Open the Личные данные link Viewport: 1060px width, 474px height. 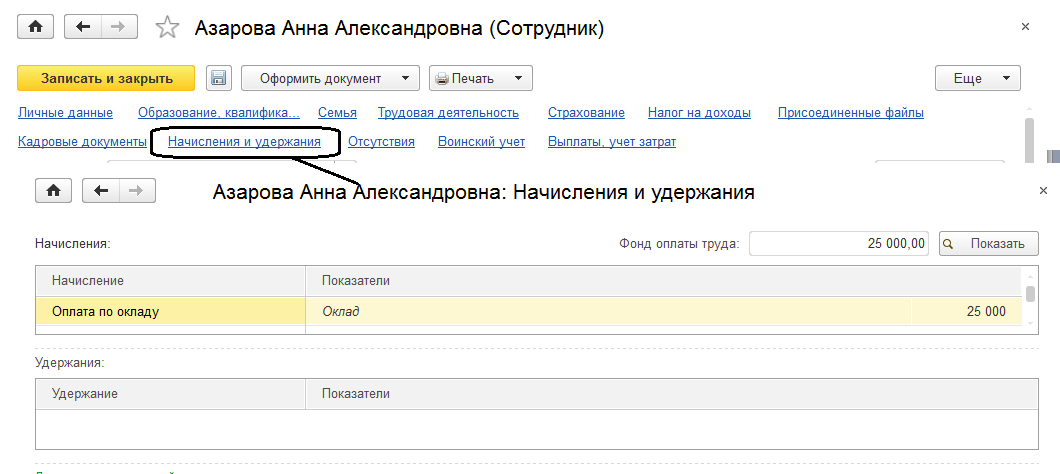click(65, 113)
